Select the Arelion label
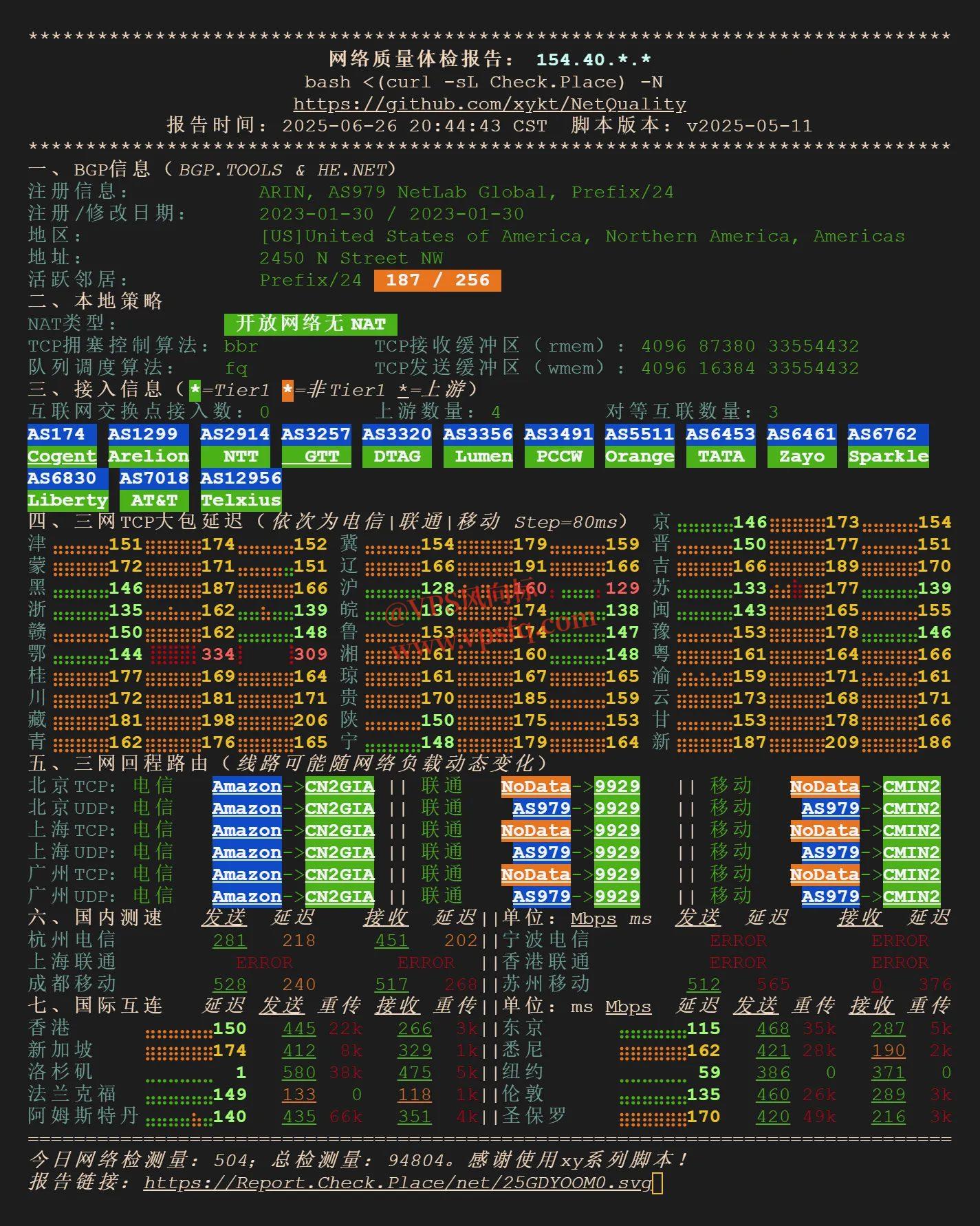Viewport: 980px width, 1226px height. click(x=149, y=456)
